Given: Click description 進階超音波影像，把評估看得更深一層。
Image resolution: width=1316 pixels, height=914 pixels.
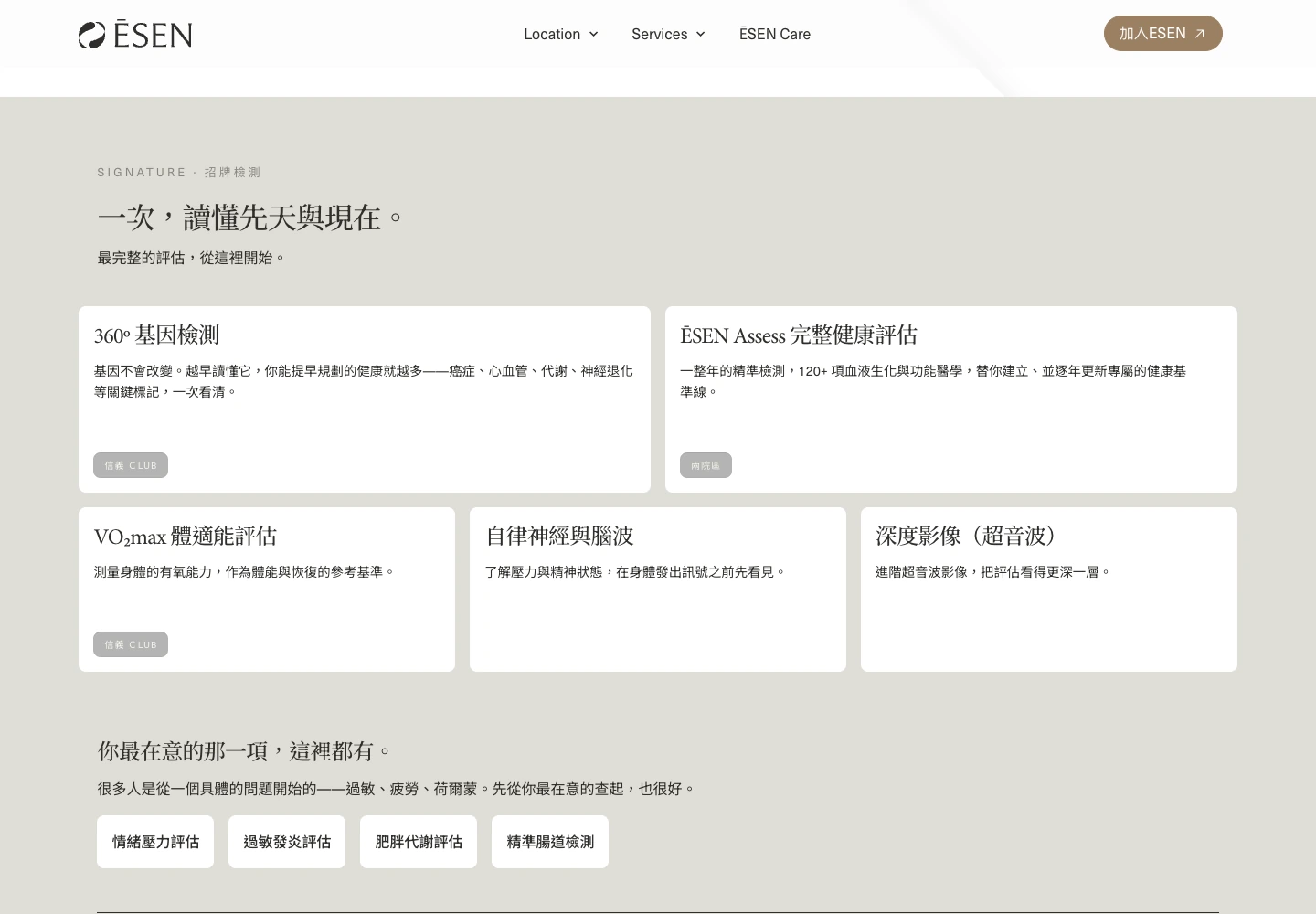Looking at the screenshot, I should coord(992,571).
